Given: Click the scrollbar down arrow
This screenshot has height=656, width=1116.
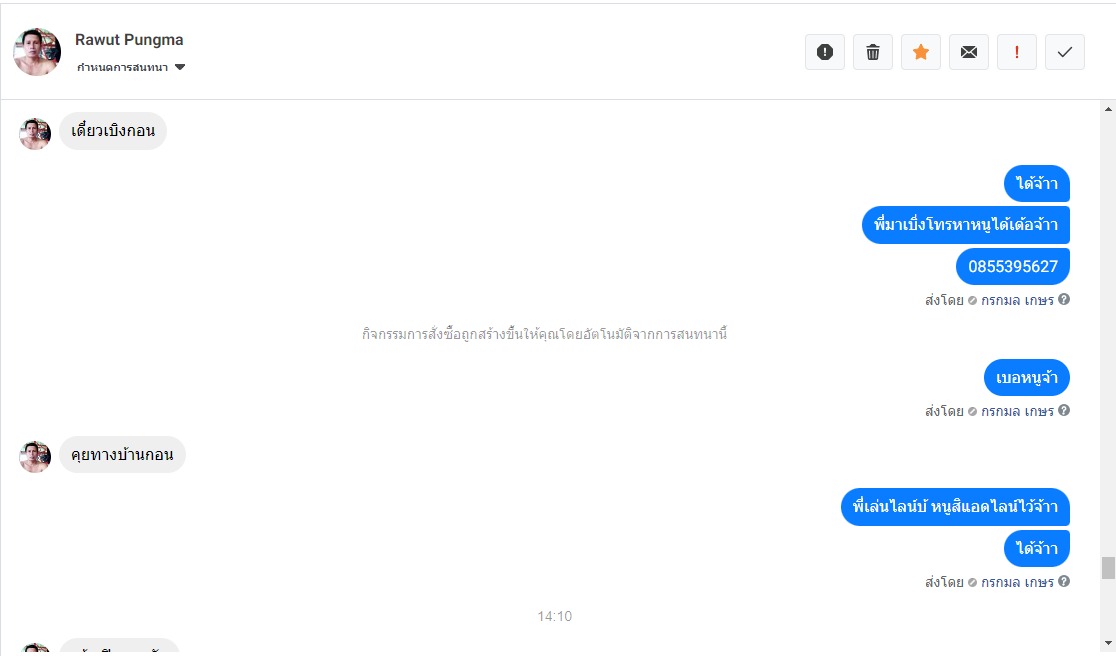Looking at the screenshot, I should [1108, 643].
